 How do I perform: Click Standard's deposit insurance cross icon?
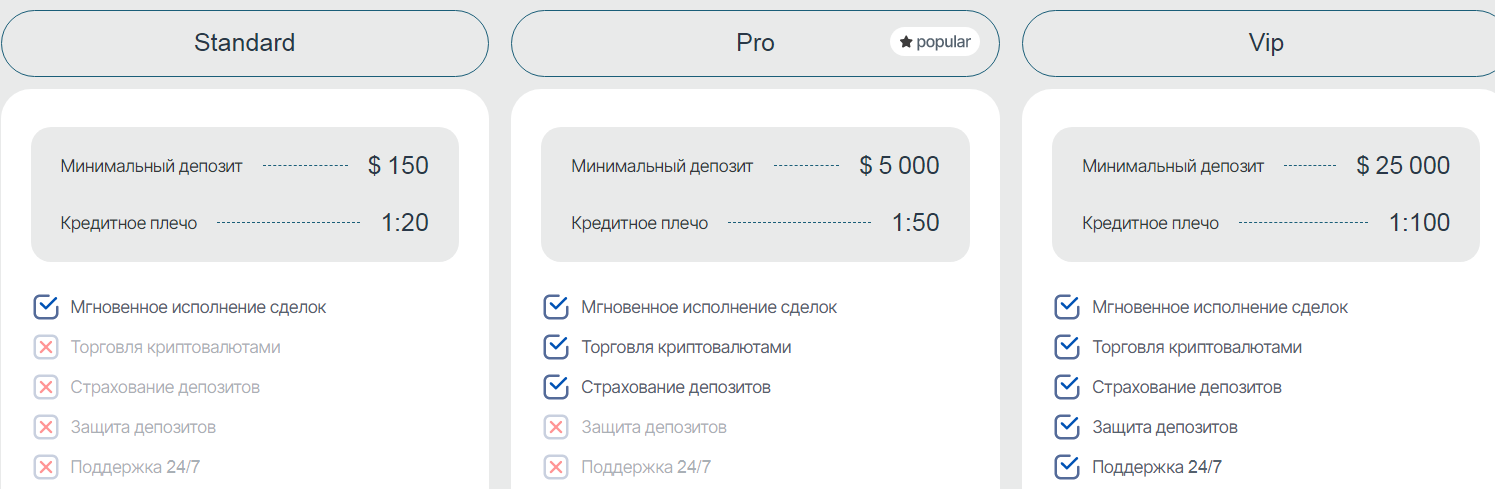pos(46,387)
